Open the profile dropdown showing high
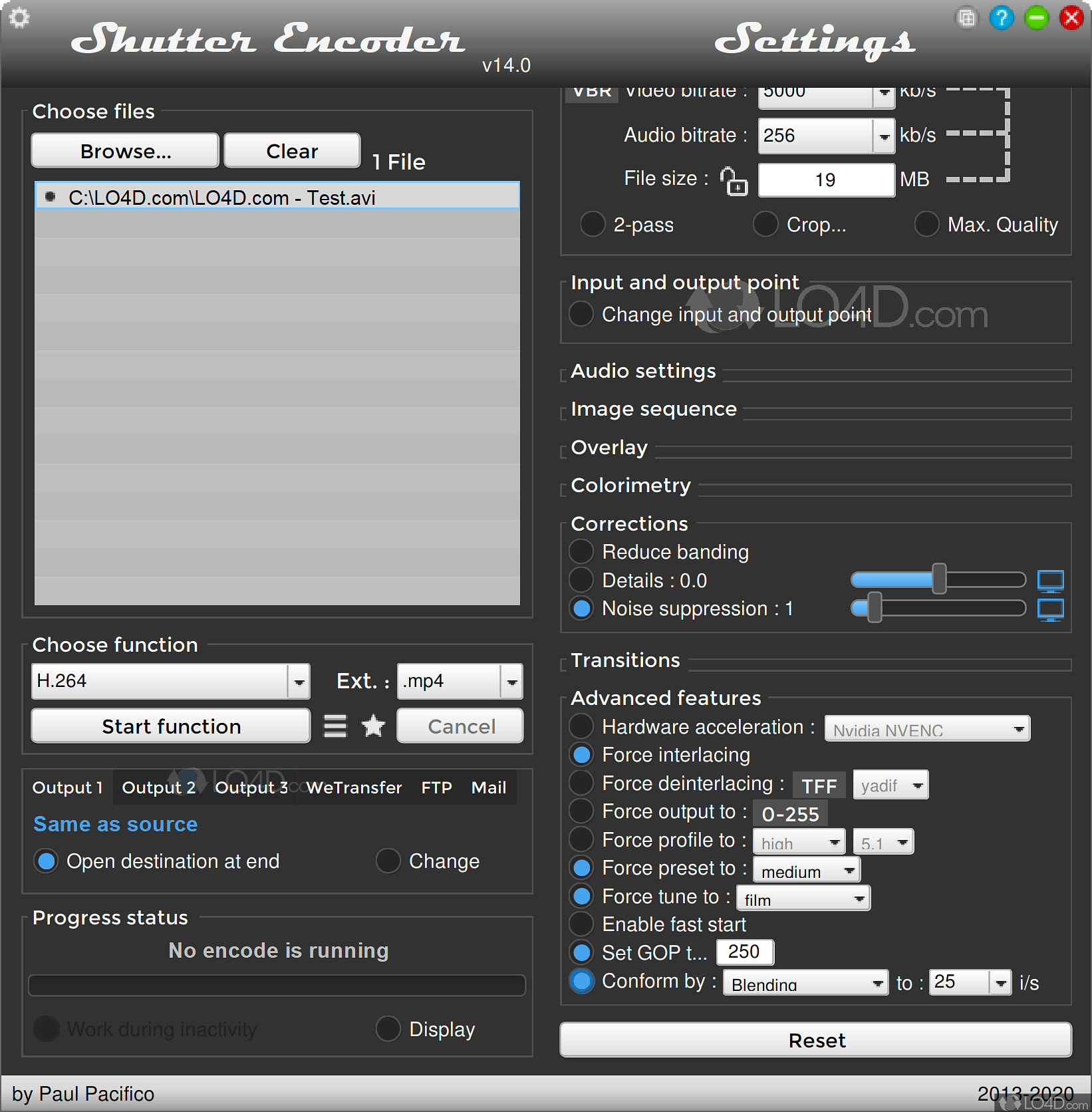 pyautogui.click(x=799, y=842)
